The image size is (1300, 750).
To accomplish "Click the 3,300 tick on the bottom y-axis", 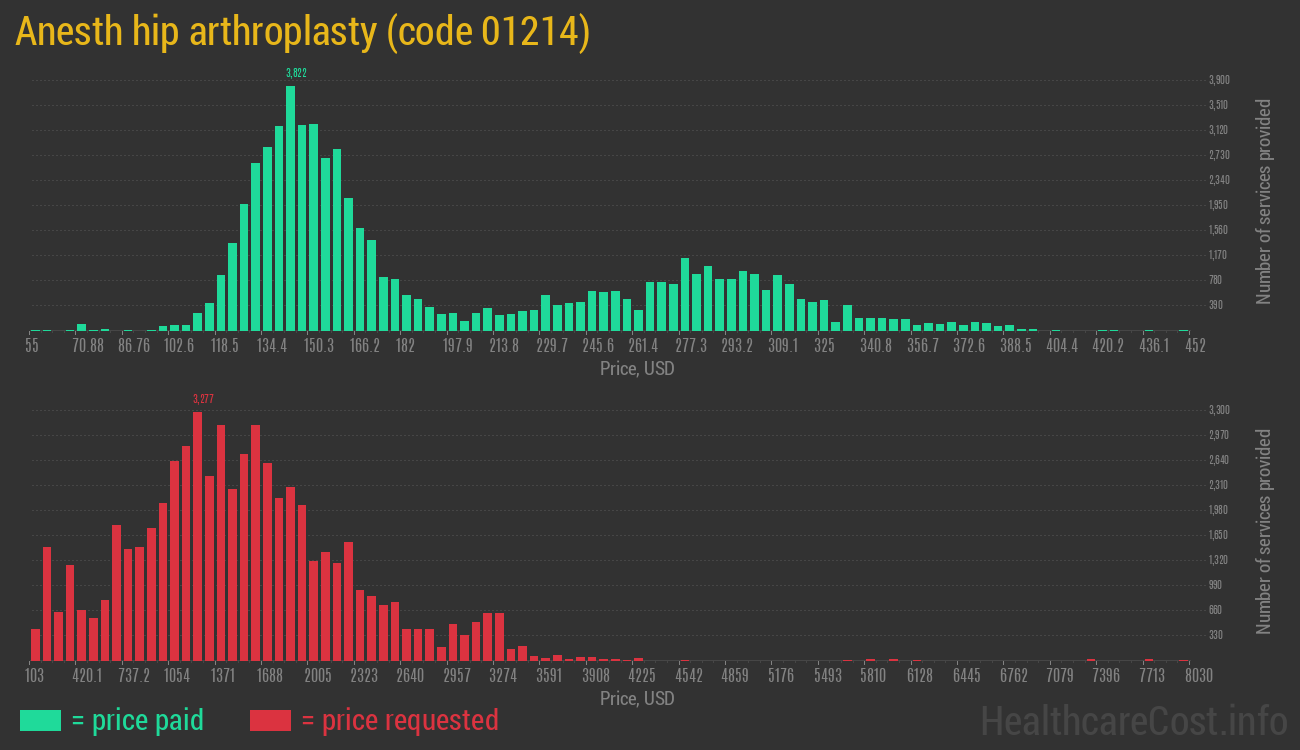I will (x=1218, y=410).
